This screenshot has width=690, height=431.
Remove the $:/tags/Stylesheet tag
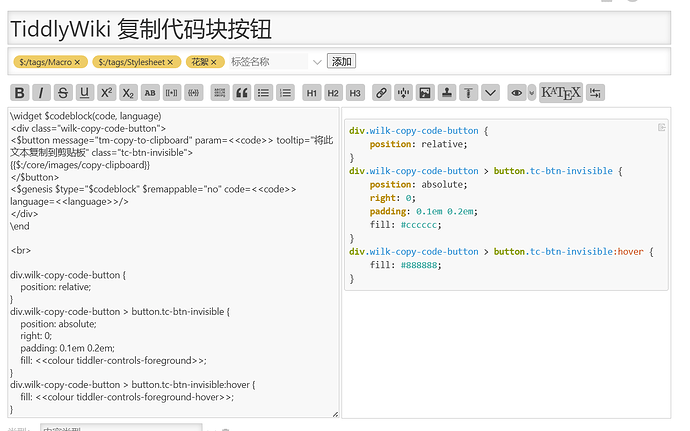click(170, 62)
